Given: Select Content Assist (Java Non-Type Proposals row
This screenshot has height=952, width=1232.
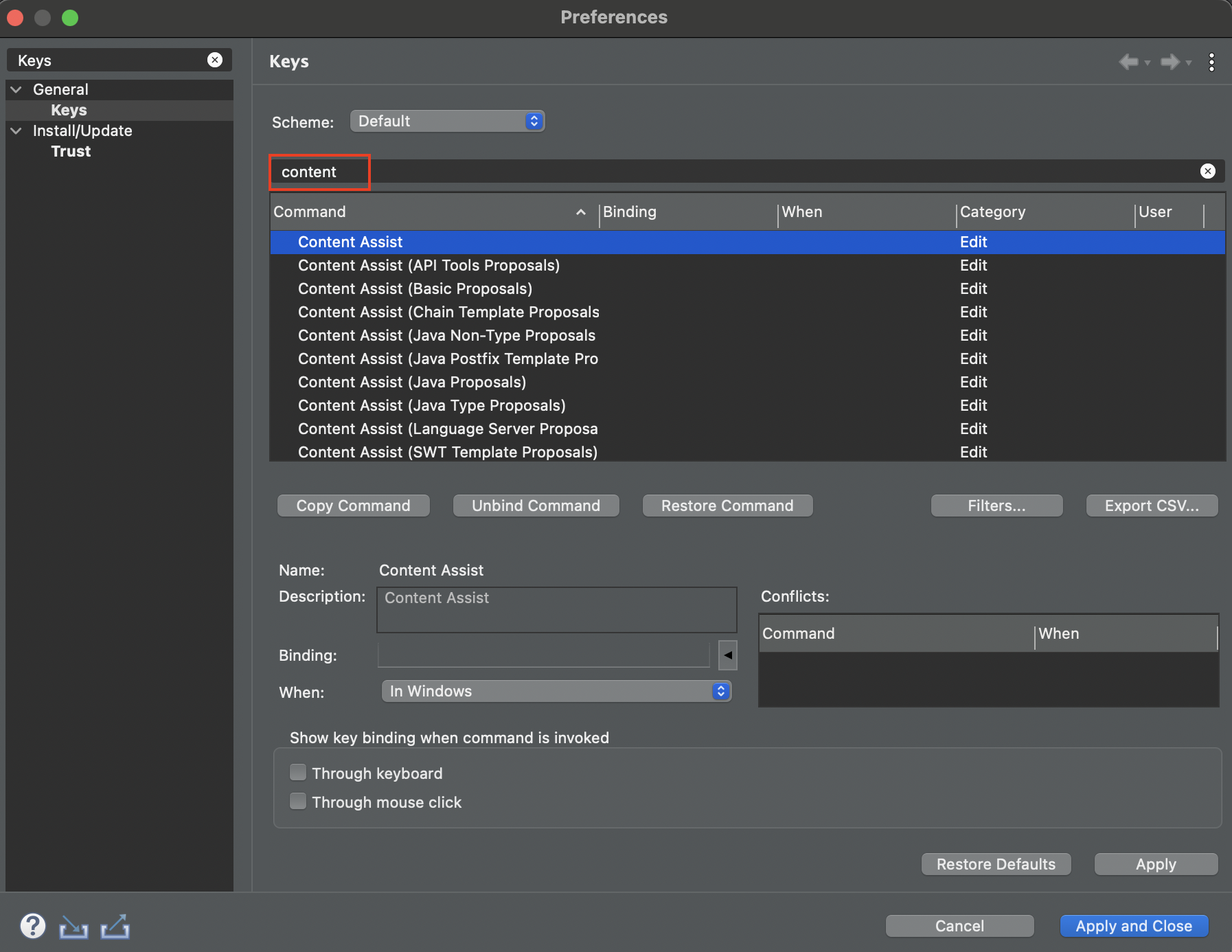Looking at the screenshot, I should click(748, 335).
